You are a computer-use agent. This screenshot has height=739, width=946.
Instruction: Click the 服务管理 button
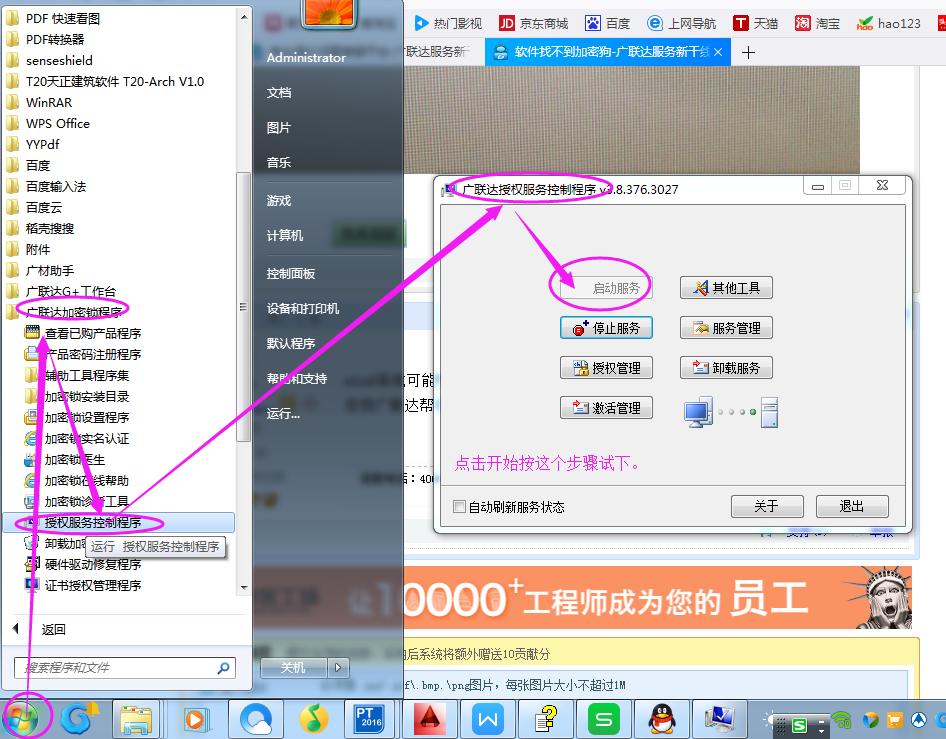click(x=726, y=328)
